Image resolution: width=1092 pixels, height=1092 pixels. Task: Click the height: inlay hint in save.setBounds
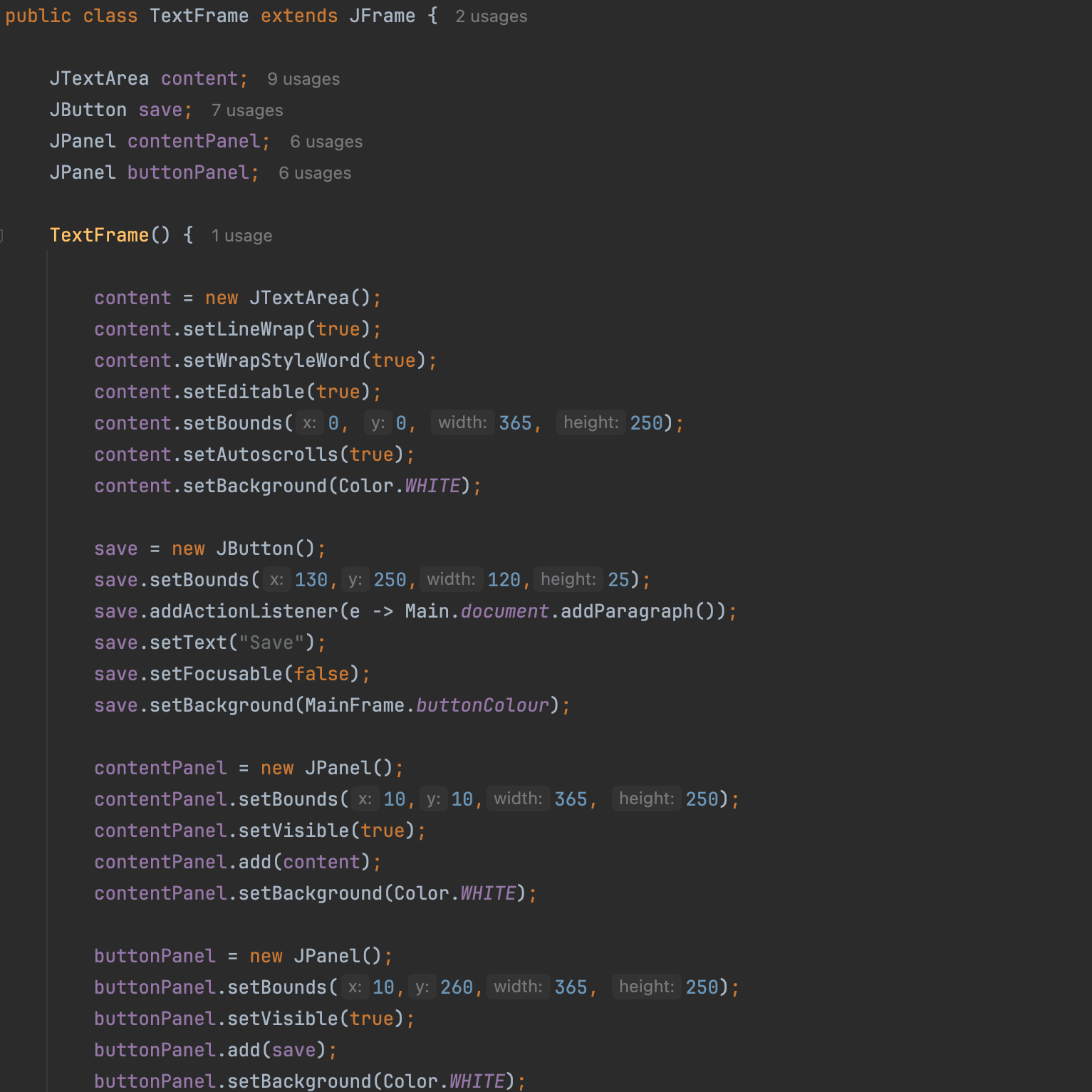click(x=568, y=579)
